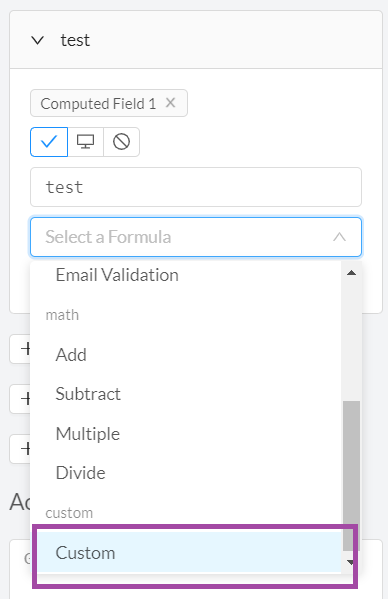Collapse the test section chevron

(37, 40)
